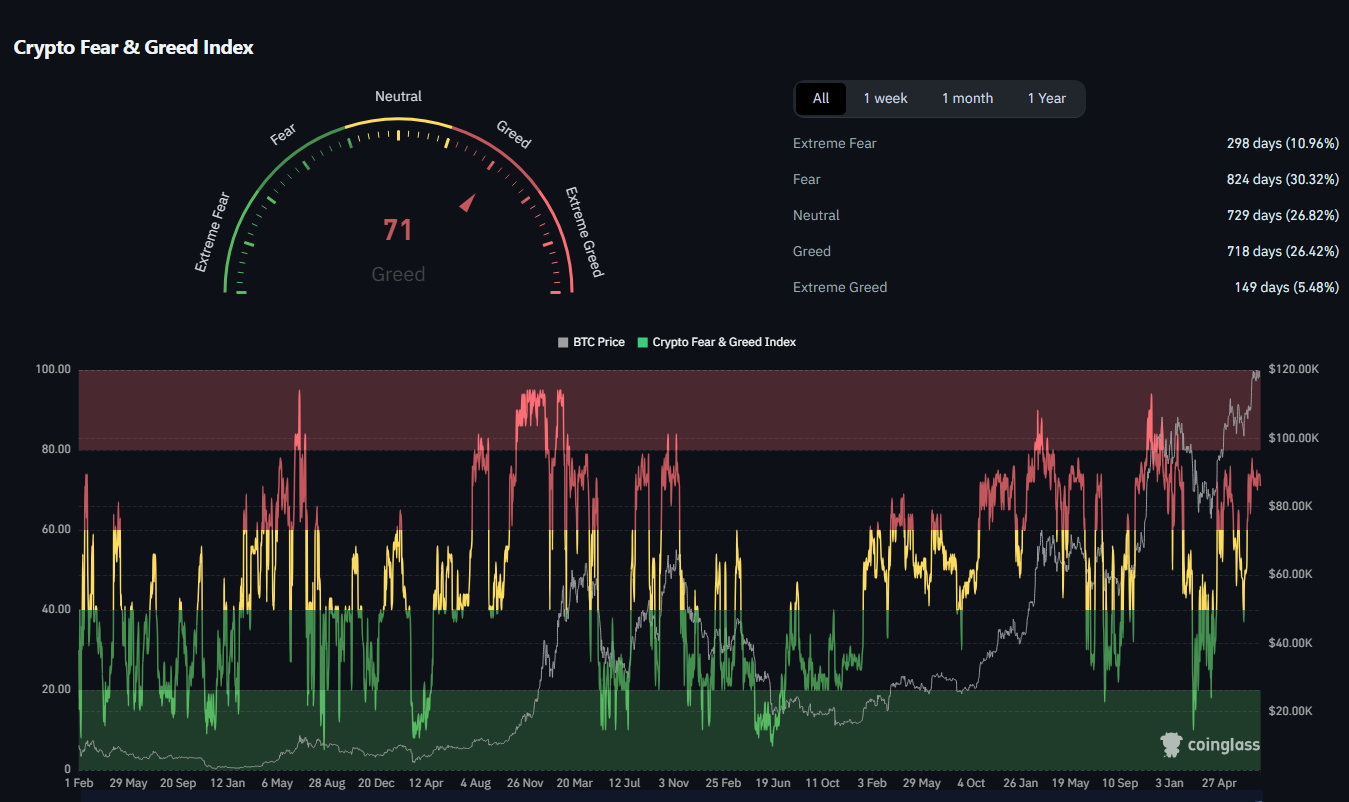1349x802 pixels.
Task: Click the gauge value 71
Action: [x=398, y=230]
